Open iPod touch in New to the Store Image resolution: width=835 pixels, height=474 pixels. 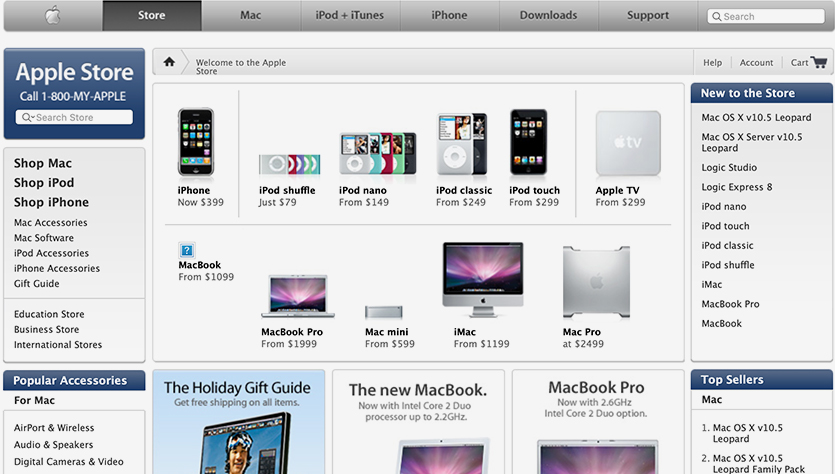725,226
